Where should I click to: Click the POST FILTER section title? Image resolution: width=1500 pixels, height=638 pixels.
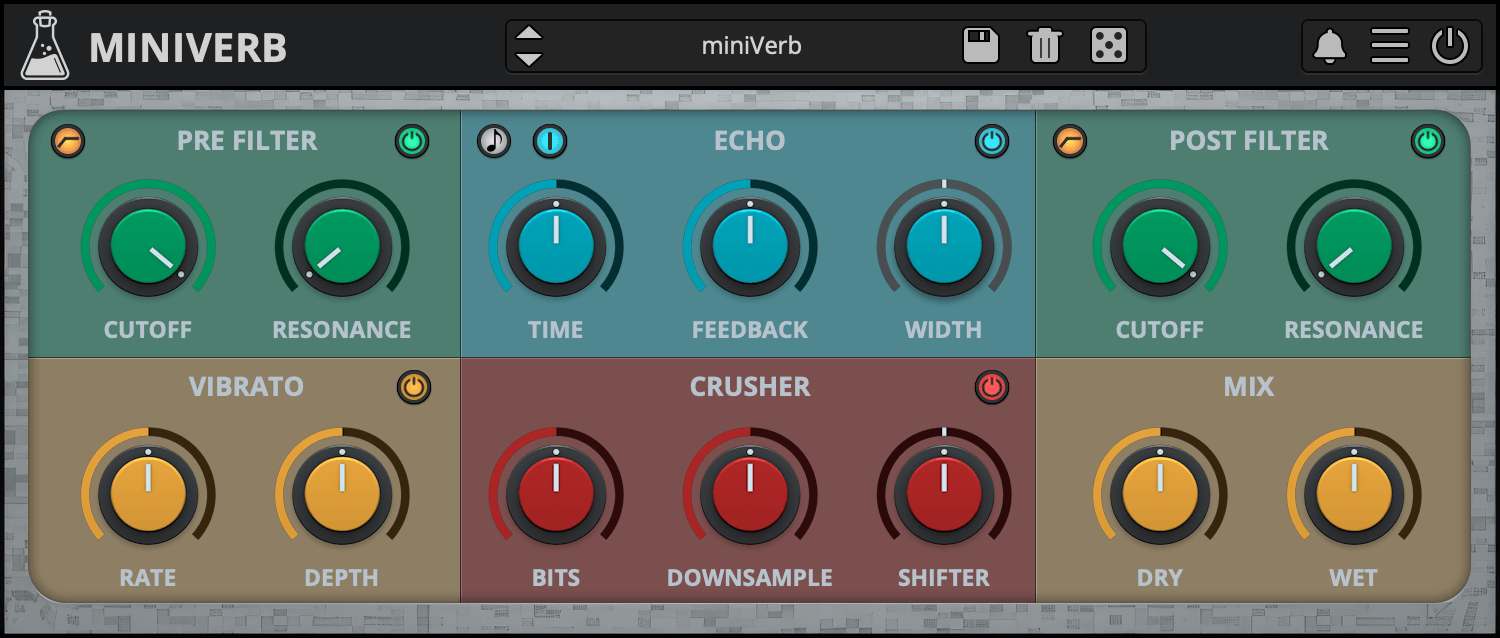tap(1249, 141)
